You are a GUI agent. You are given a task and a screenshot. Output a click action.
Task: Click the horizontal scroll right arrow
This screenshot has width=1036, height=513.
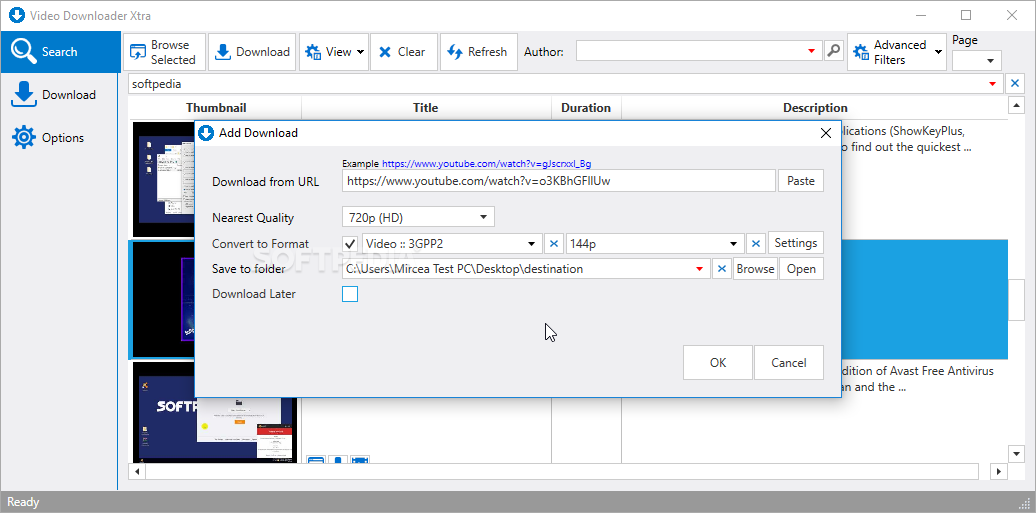pyautogui.click(x=999, y=471)
